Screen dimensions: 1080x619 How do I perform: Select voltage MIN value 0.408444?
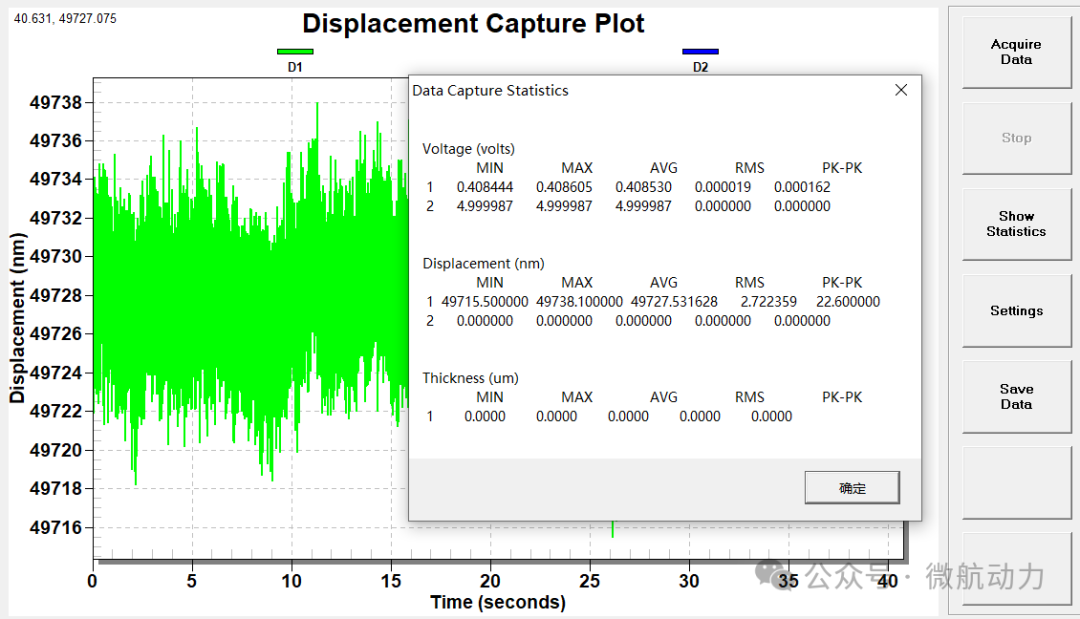click(x=485, y=187)
